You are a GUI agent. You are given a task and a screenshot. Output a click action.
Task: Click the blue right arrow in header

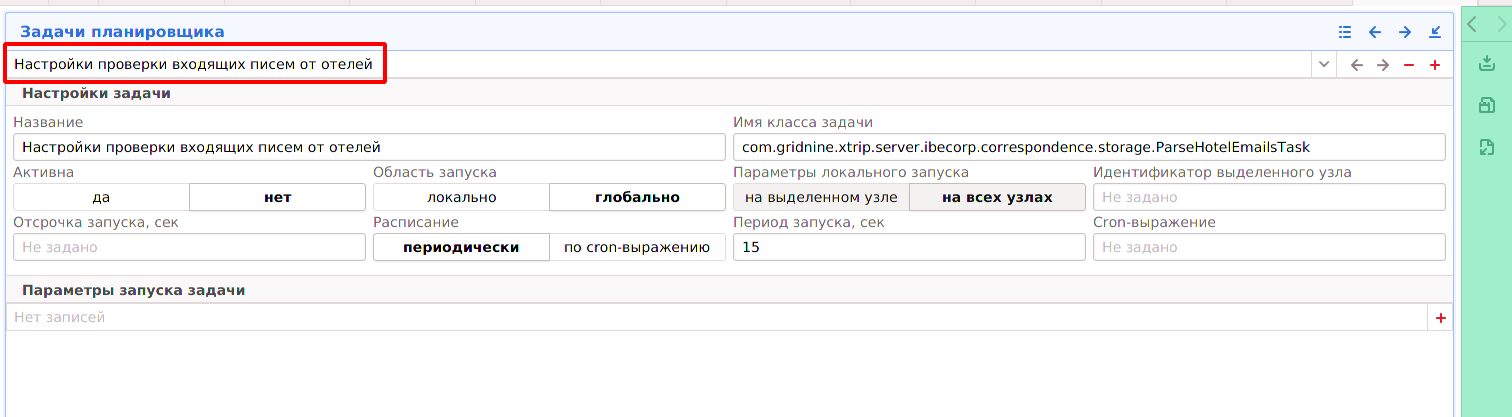point(1405,32)
